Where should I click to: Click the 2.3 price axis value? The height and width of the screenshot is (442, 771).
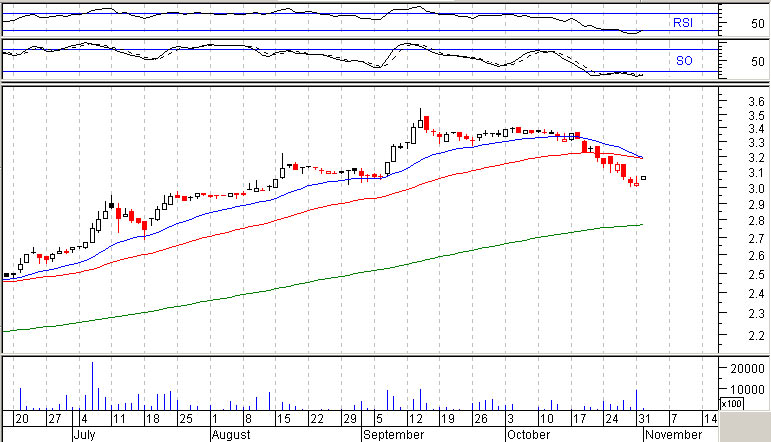tap(756, 314)
